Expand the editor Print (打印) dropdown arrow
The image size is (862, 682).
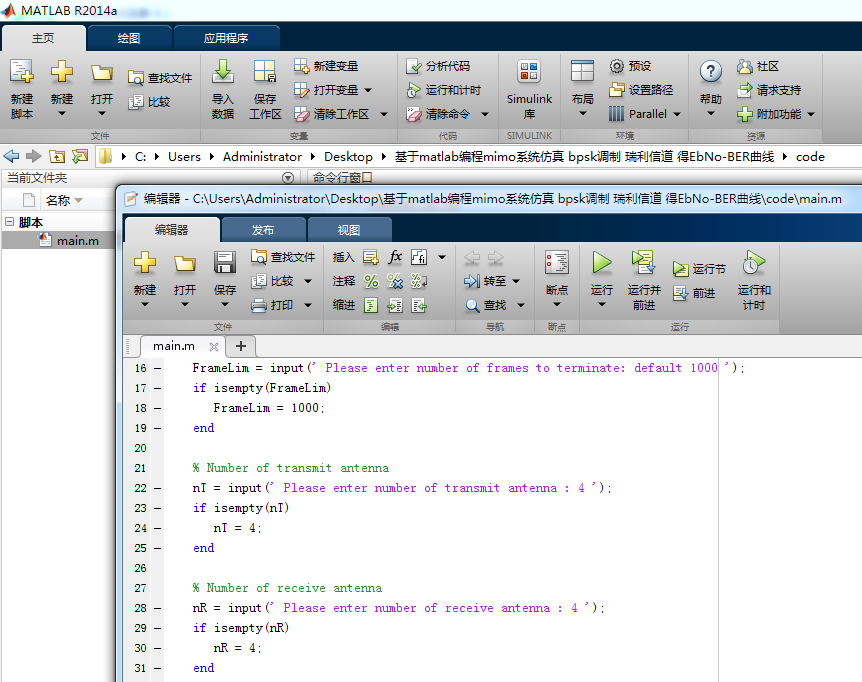(x=308, y=305)
